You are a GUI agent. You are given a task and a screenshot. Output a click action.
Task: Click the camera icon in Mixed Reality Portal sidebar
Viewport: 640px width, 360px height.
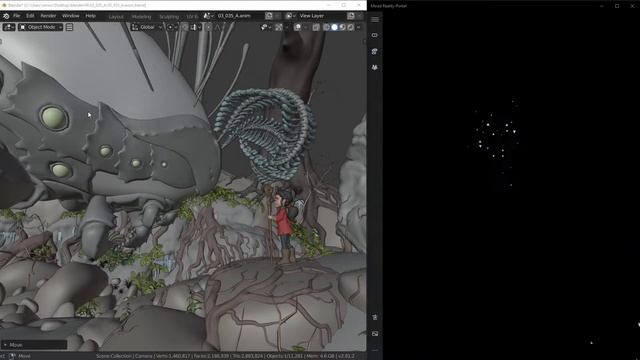[375, 317]
